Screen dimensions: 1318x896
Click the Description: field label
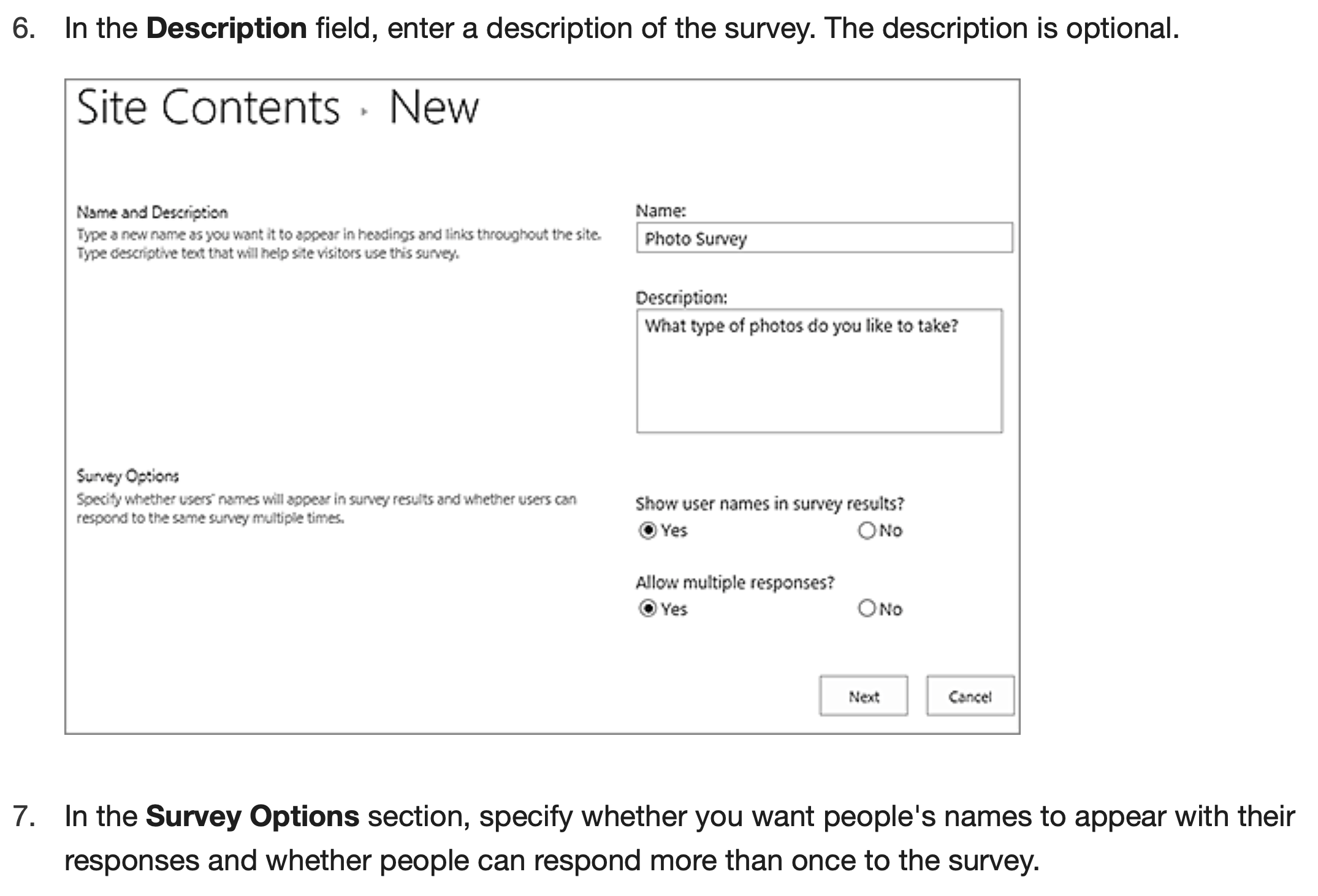click(x=681, y=298)
